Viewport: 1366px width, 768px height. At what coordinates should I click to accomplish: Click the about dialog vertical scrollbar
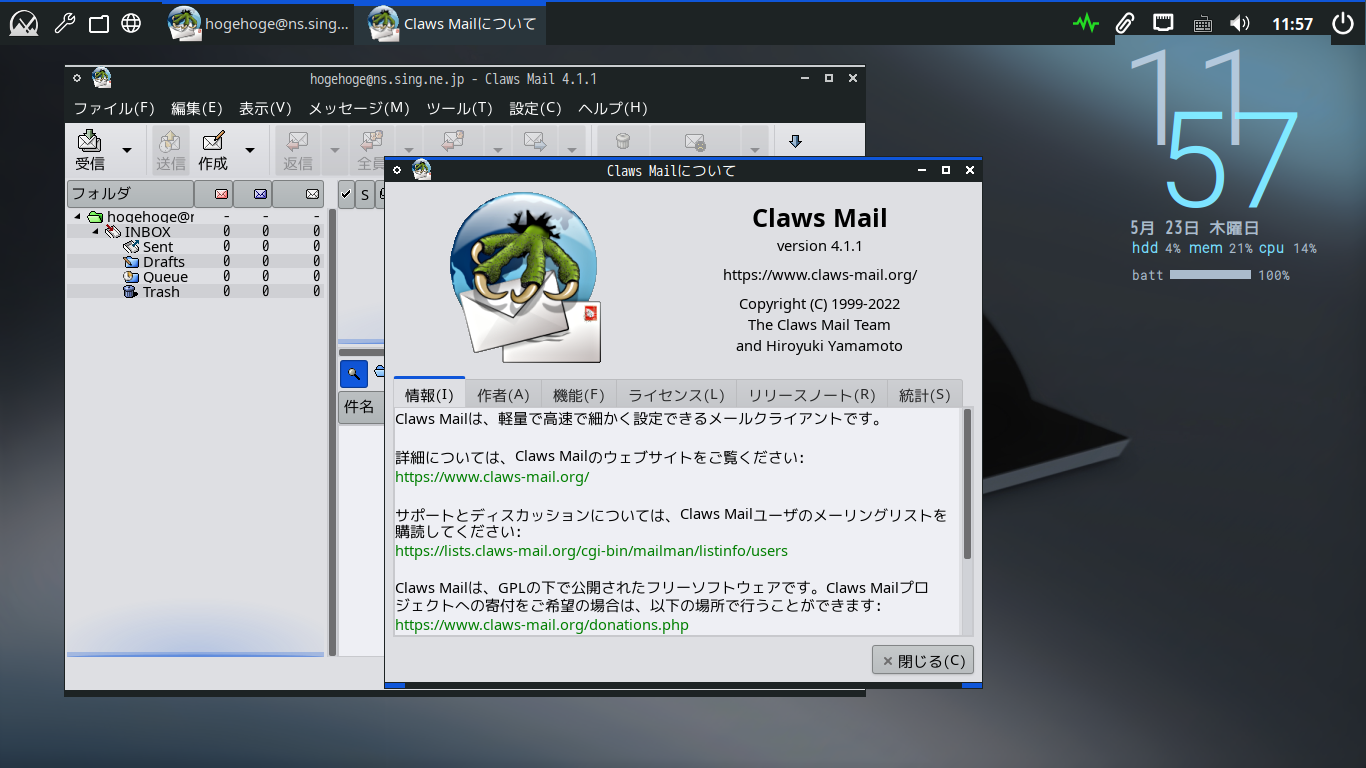[967, 484]
